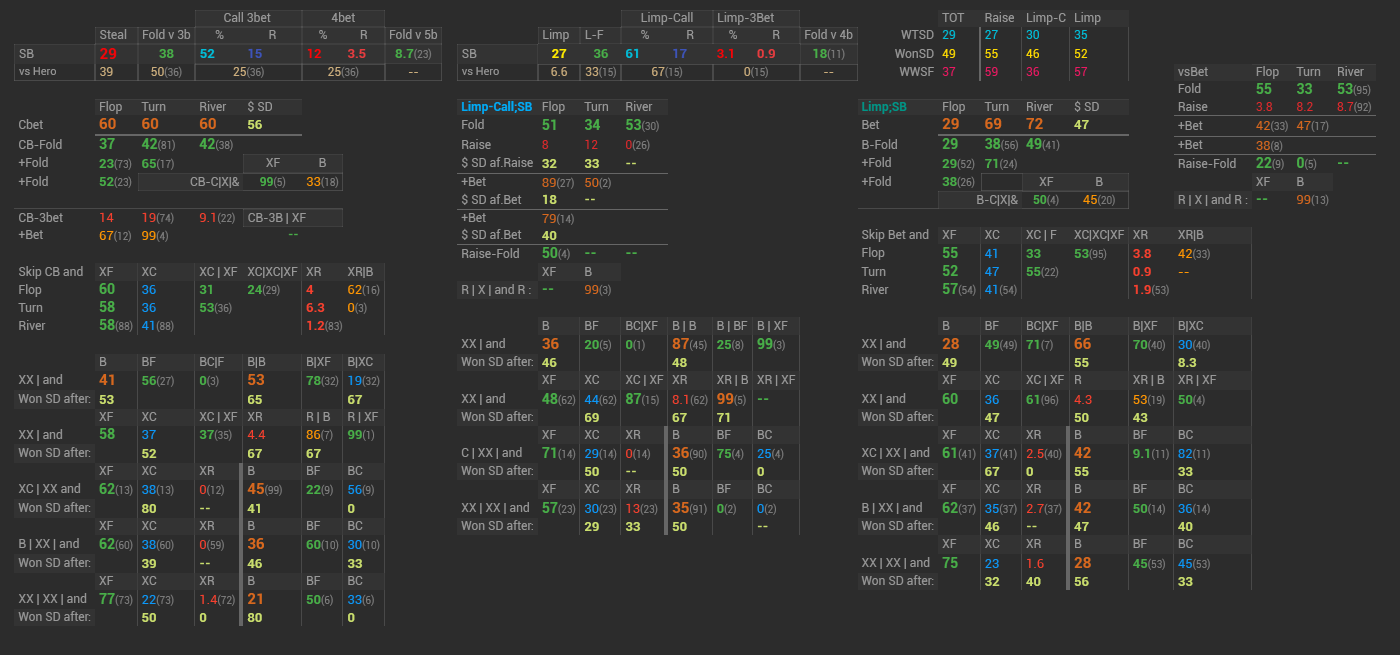The width and height of the screenshot is (1400, 655).
Task: Click the Skip CB and label
Action: [x=51, y=271]
